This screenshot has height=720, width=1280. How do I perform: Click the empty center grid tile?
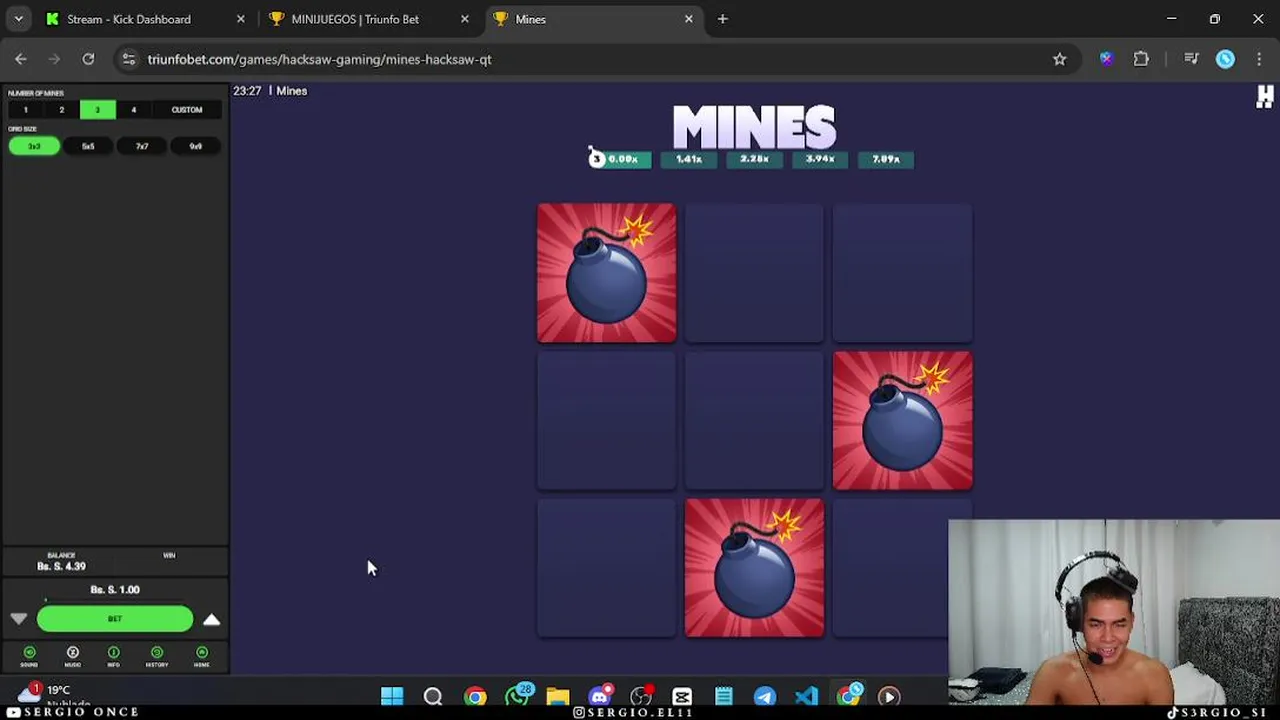tap(755, 421)
